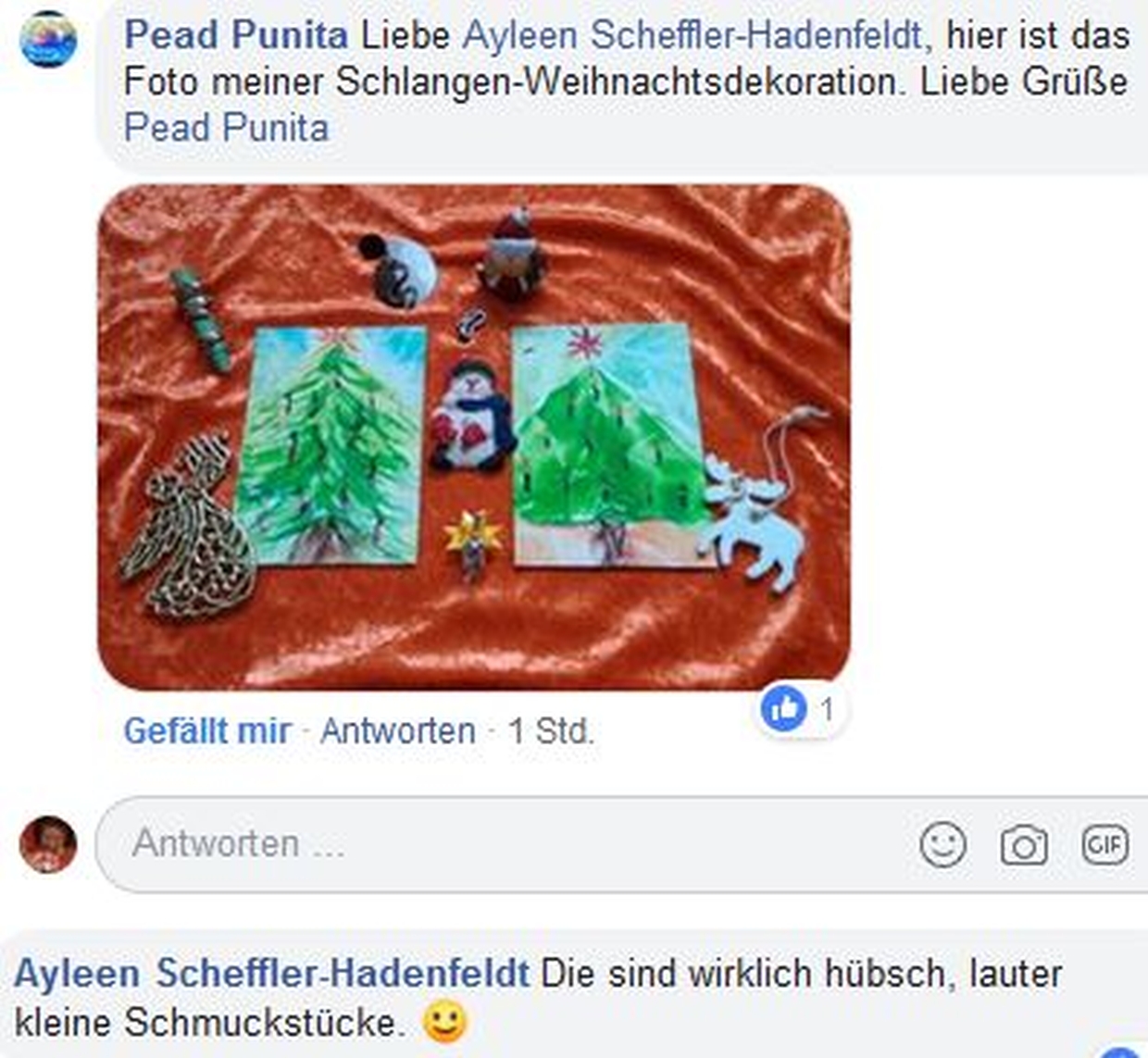Click the smiley emoji in Ayleen's comment
The height and width of the screenshot is (1058, 1148).
(x=445, y=1023)
